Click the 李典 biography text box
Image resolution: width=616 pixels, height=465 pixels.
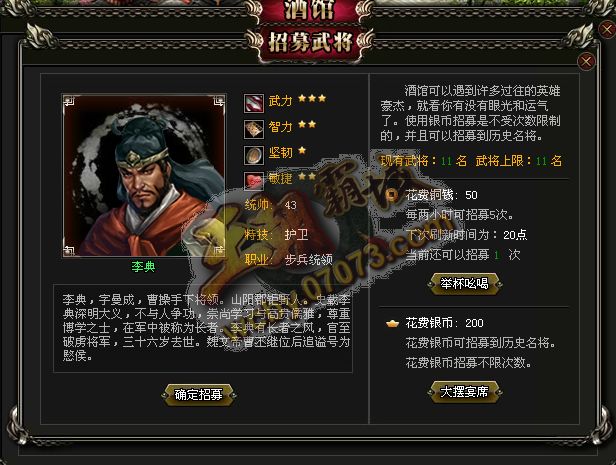click(203, 328)
